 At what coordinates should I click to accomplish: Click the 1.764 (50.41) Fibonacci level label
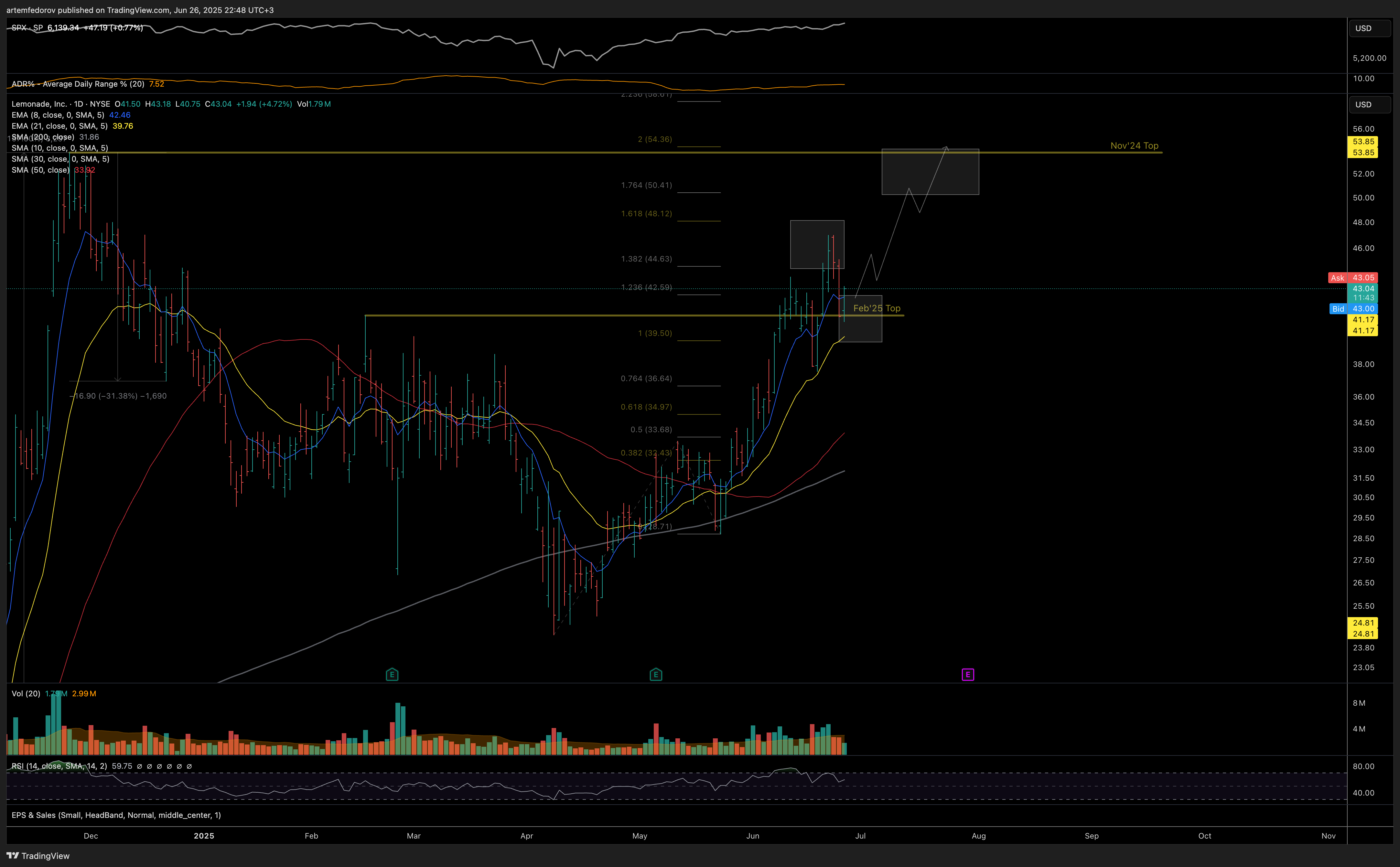(646, 185)
